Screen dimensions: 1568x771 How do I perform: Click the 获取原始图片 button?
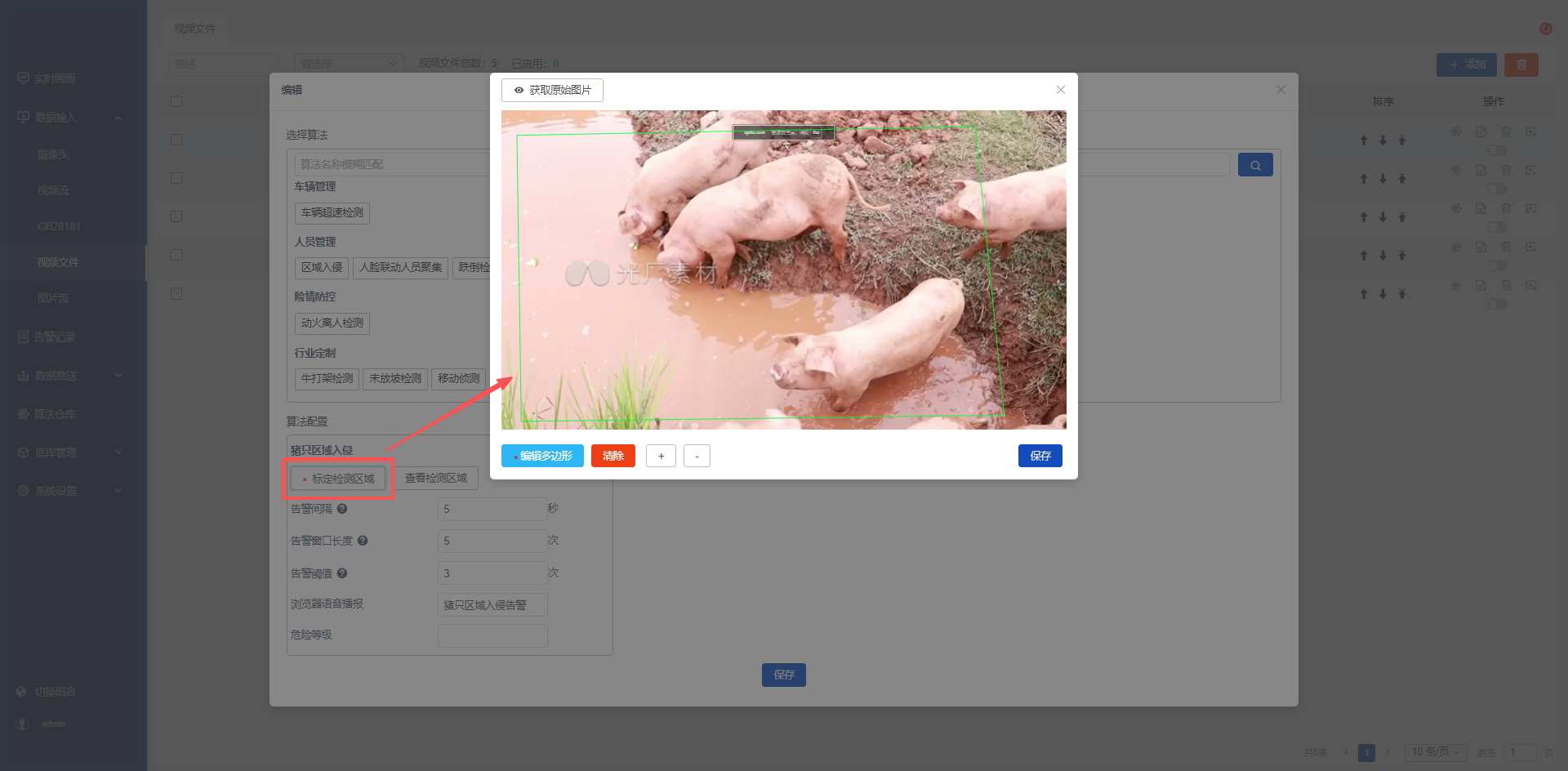click(553, 90)
